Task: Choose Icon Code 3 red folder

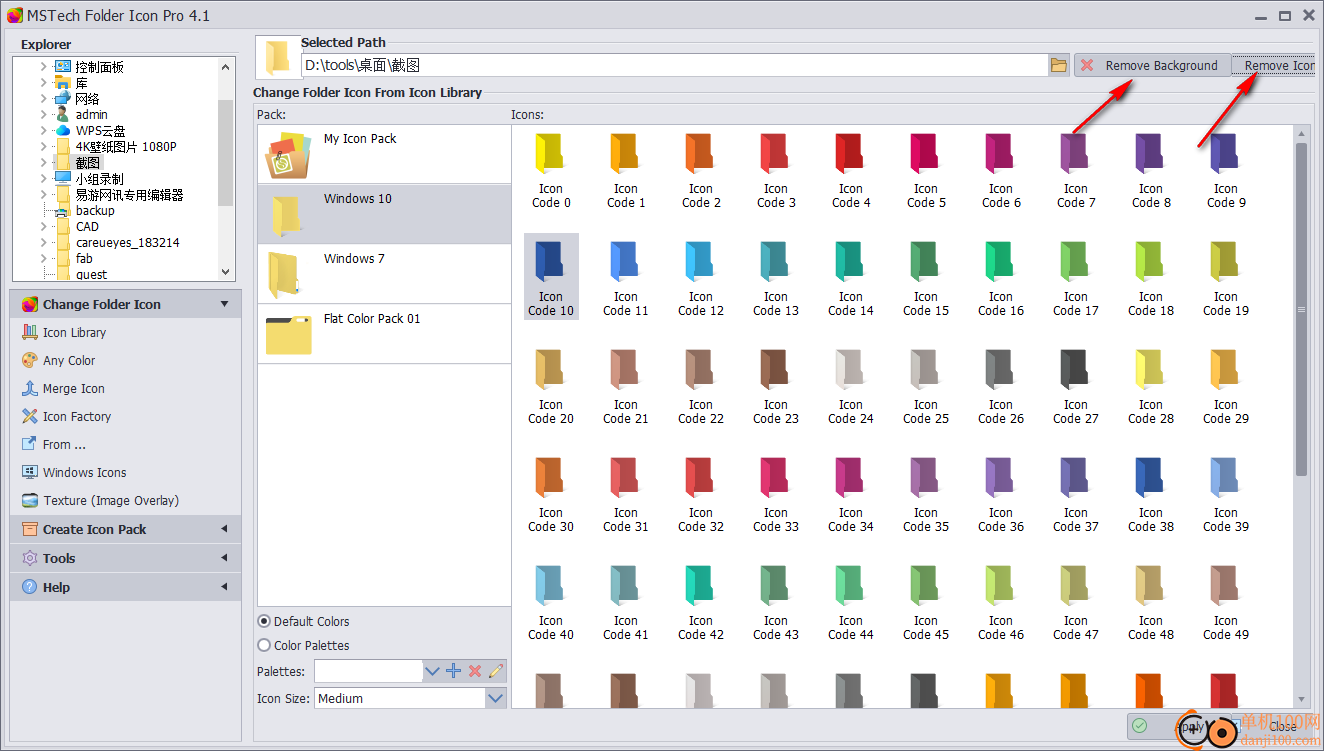Action: pos(776,169)
